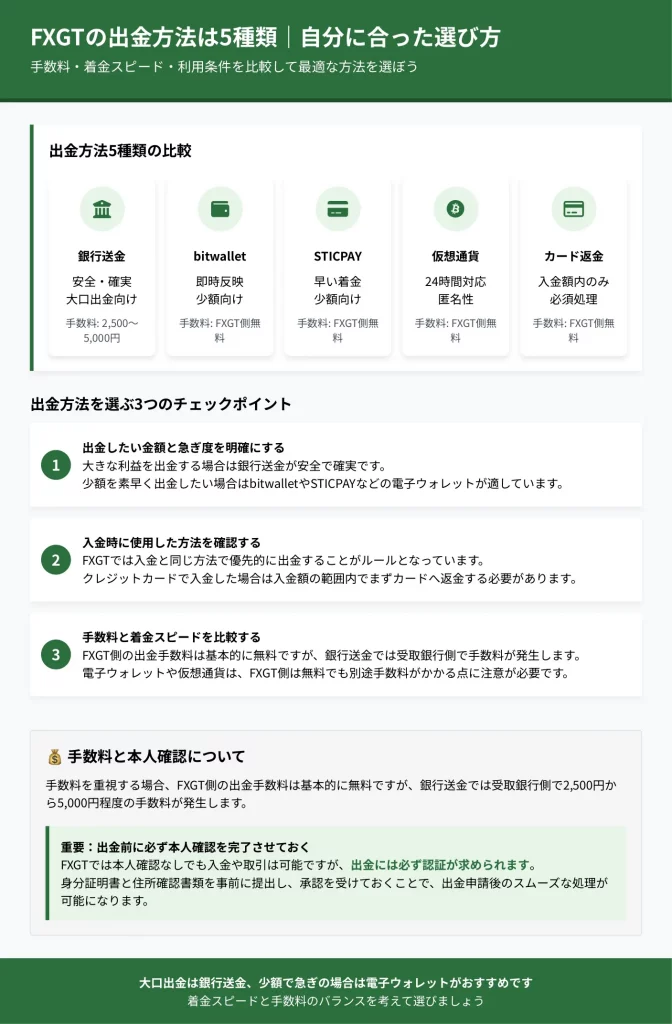Viewport: 672px width, 1024px height.
Task: Click the heading 入金時に使用した方法を確認する
Action: tap(172, 542)
